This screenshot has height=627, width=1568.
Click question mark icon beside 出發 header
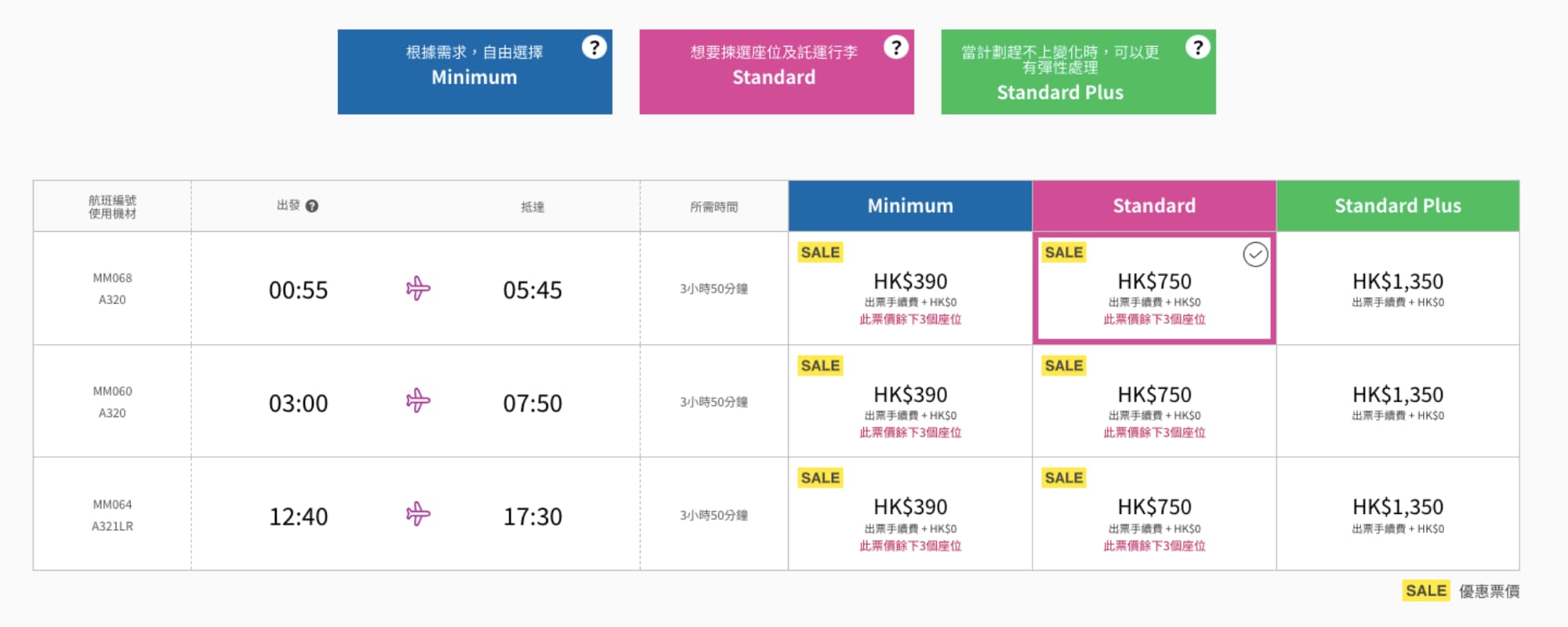pyautogui.click(x=312, y=206)
